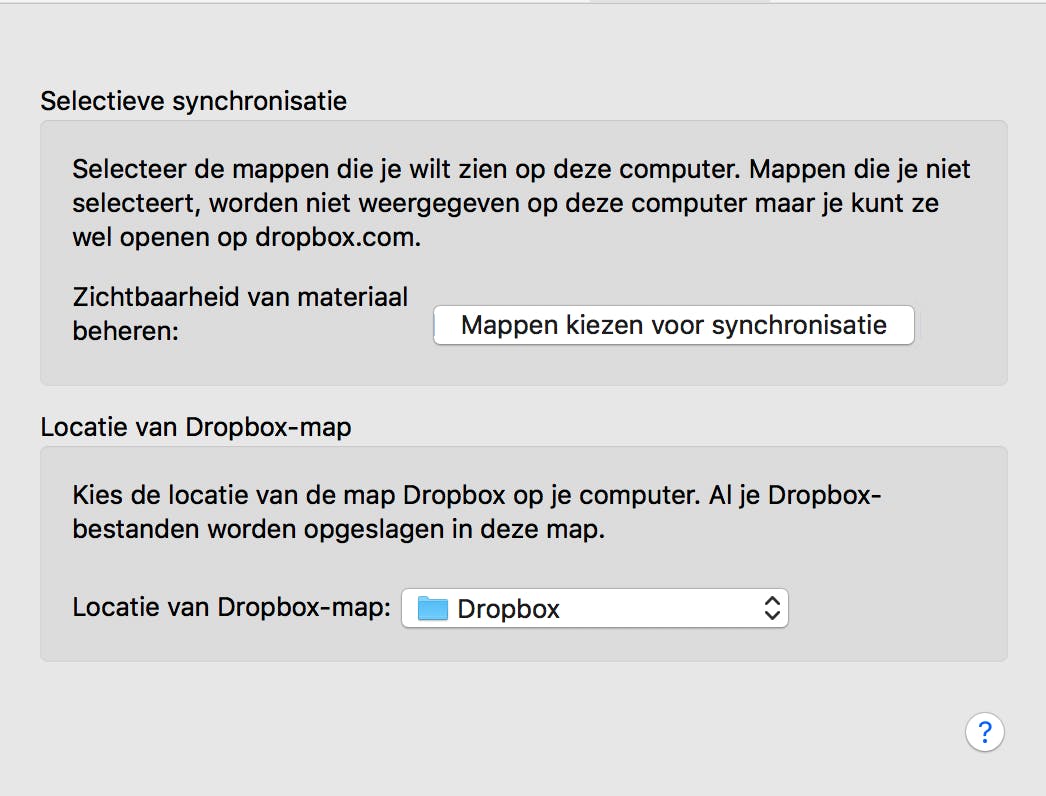Click the "Locatie van Dropbox-map" section heading
The width and height of the screenshot is (1046, 796).
coord(196,427)
